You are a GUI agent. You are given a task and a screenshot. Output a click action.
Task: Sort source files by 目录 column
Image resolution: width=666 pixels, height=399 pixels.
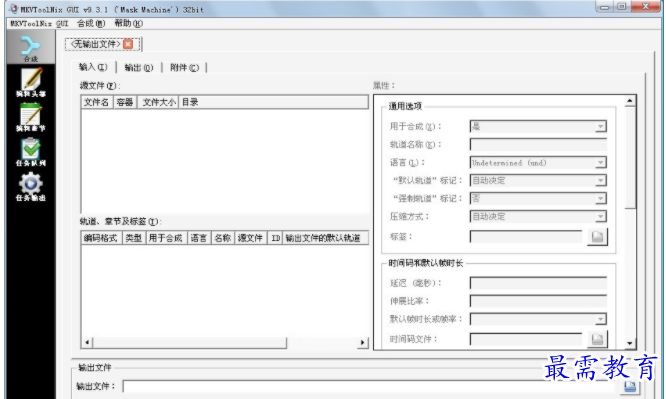click(273, 102)
